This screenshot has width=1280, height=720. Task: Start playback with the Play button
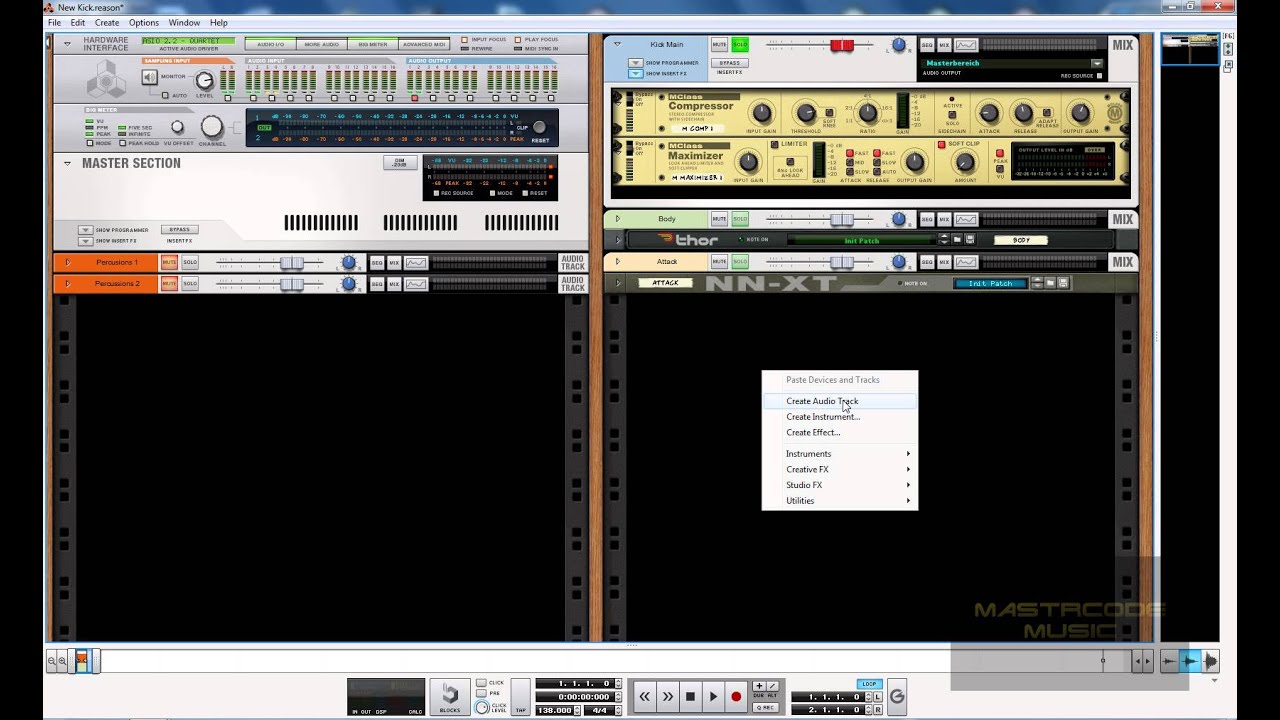[713, 696]
